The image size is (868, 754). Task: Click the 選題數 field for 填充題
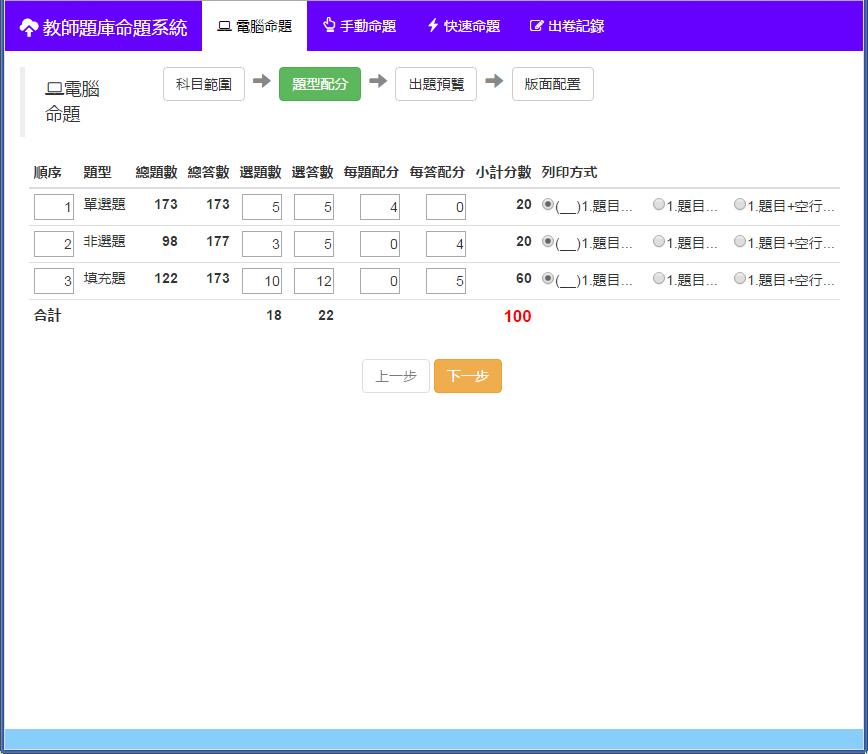click(x=262, y=281)
